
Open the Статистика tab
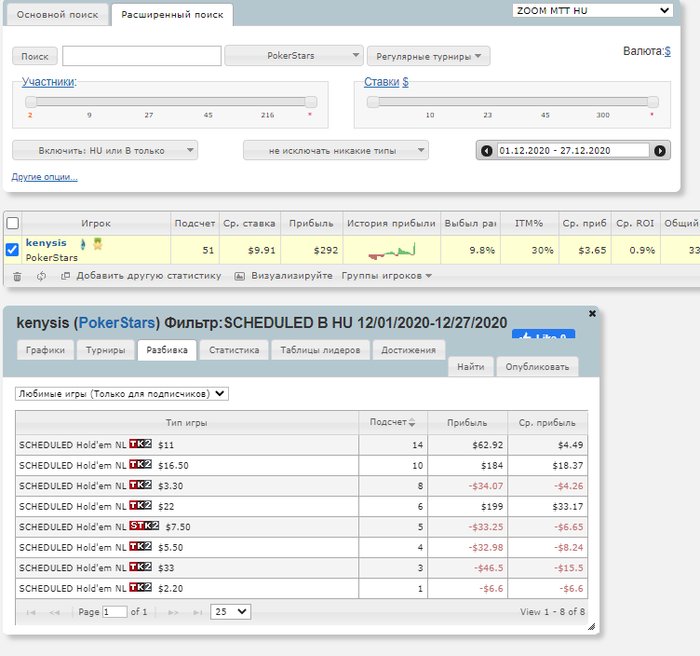(232, 350)
